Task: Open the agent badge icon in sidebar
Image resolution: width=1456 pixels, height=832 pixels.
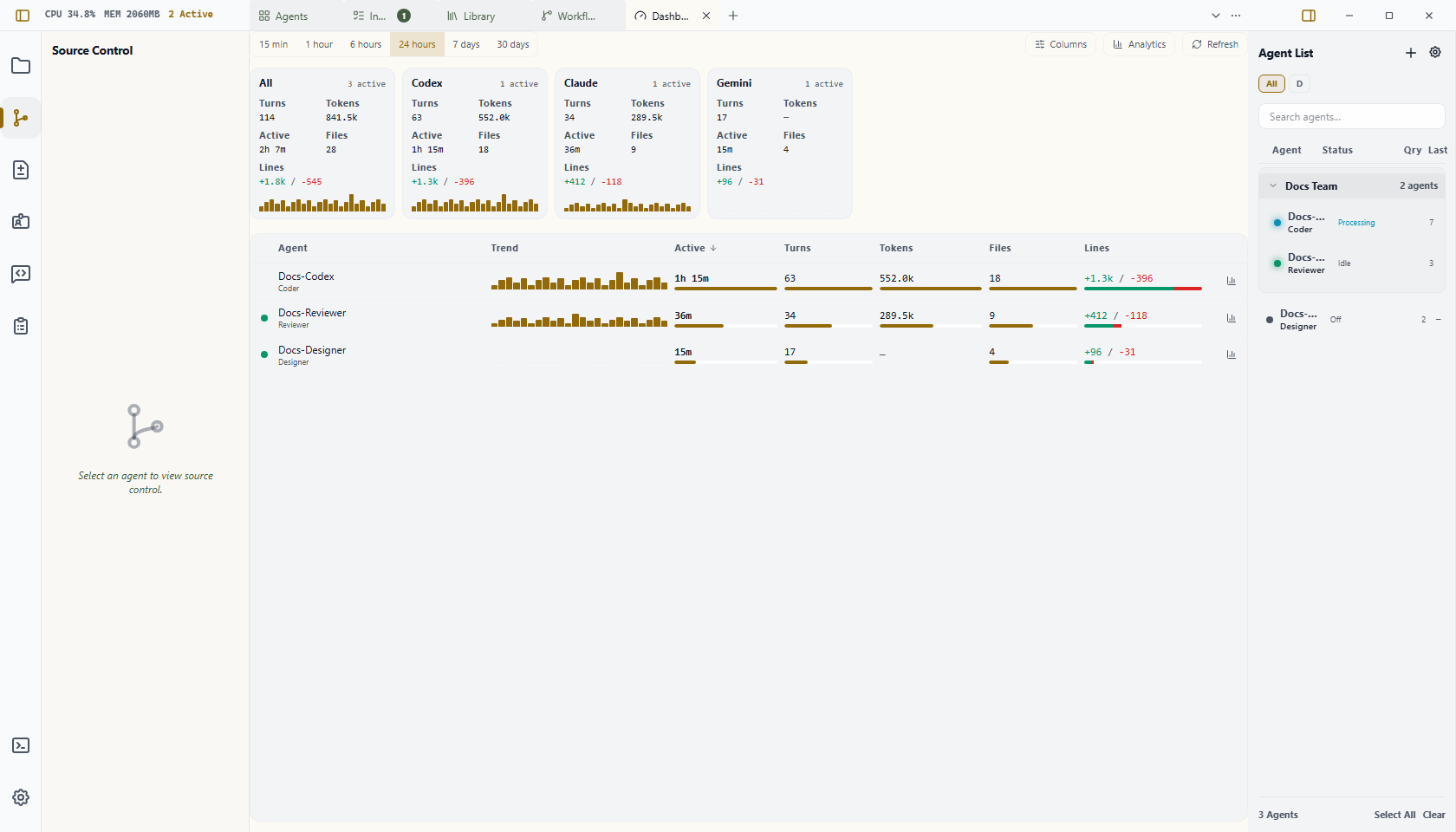Action: click(x=21, y=222)
